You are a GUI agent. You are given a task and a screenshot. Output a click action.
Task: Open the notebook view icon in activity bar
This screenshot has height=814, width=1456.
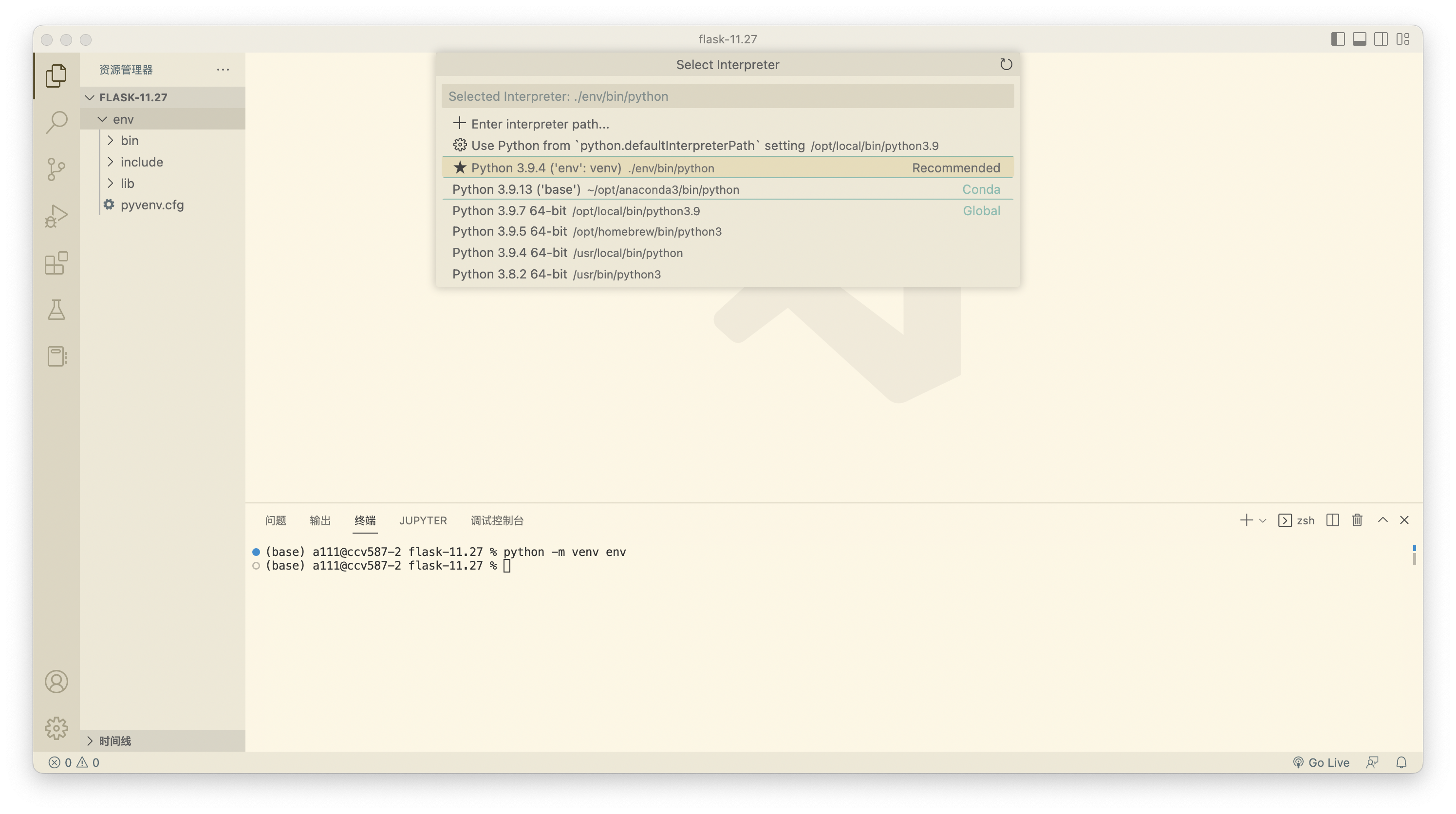tap(56, 357)
